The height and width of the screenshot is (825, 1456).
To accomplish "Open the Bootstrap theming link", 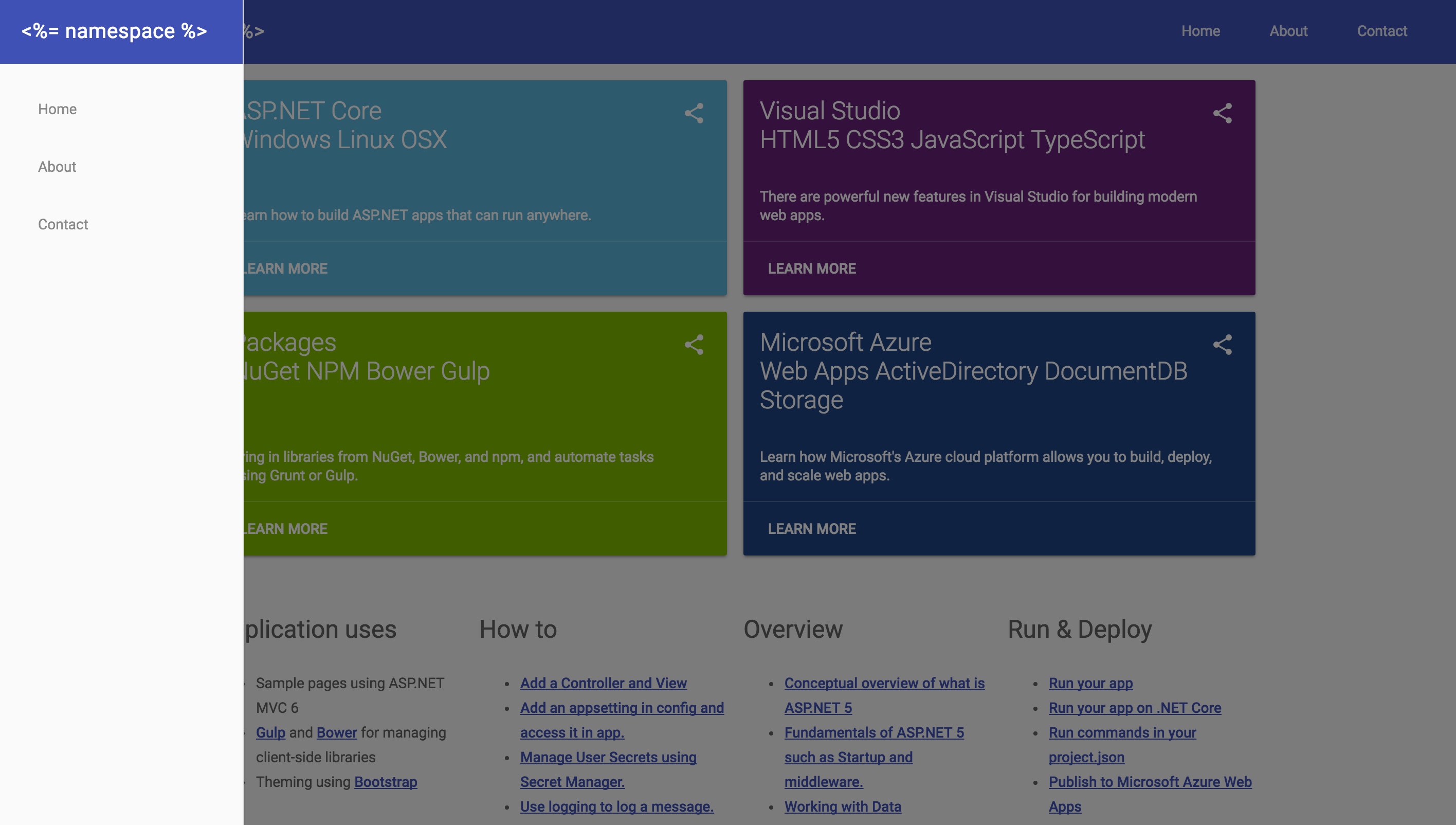I will click(x=386, y=781).
